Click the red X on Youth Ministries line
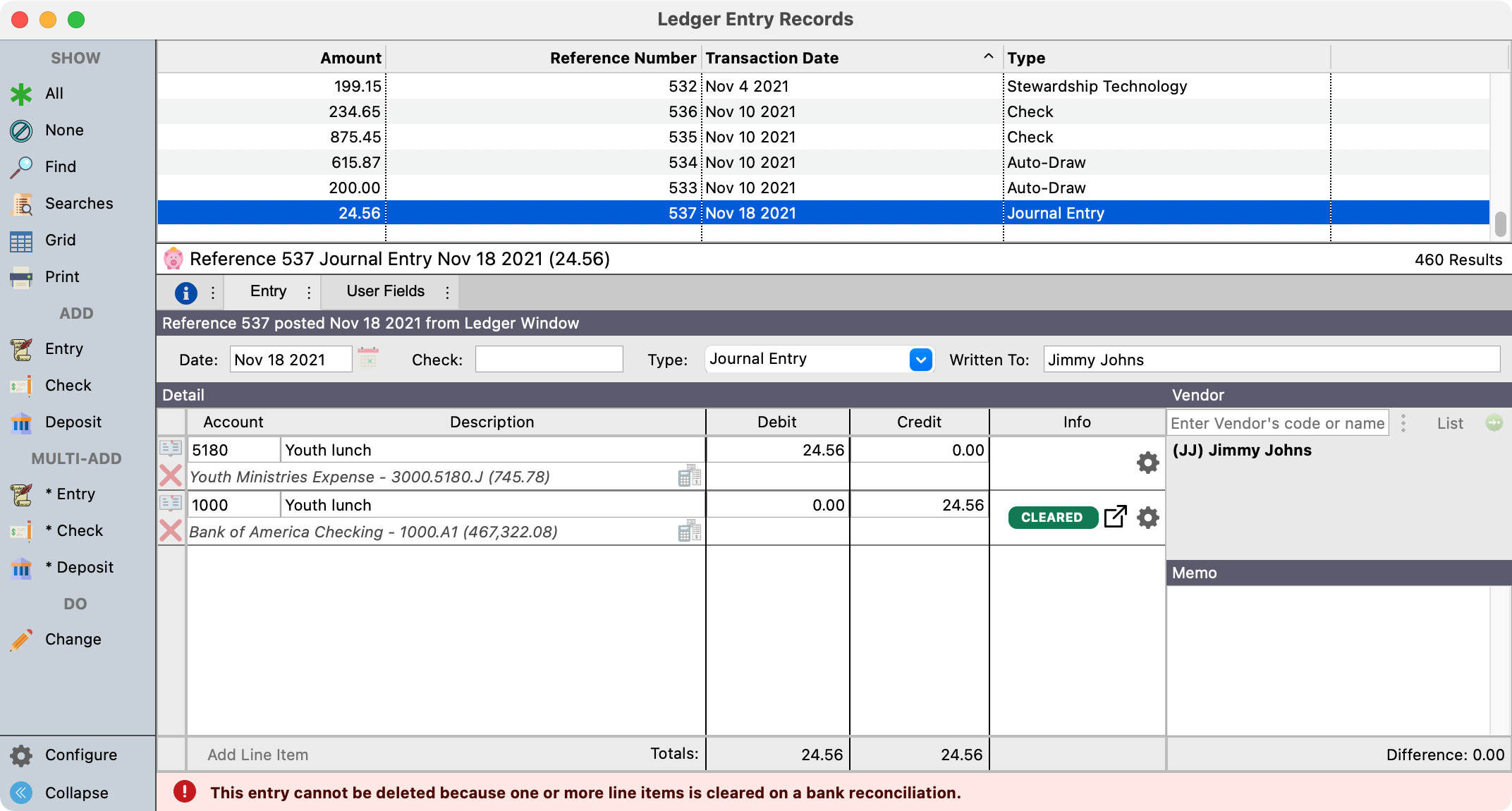This screenshot has height=811, width=1512. point(171,476)
